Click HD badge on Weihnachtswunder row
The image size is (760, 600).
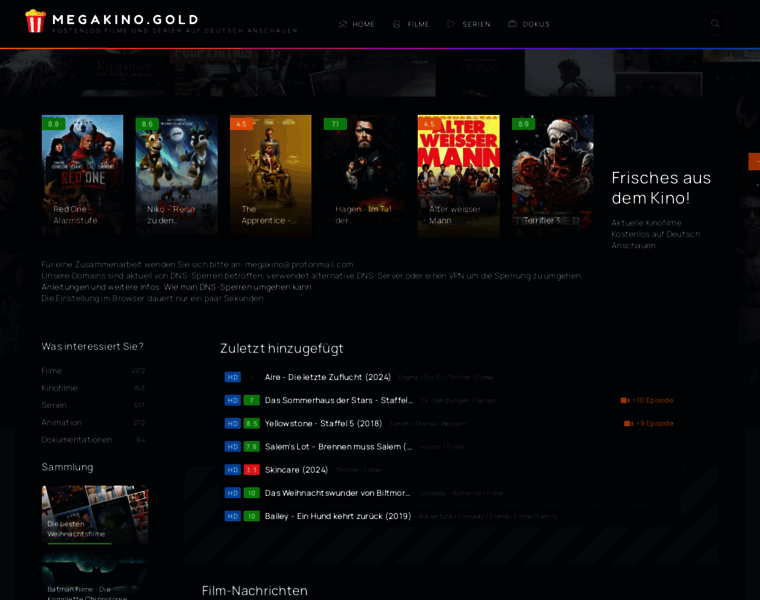[233, 493]
